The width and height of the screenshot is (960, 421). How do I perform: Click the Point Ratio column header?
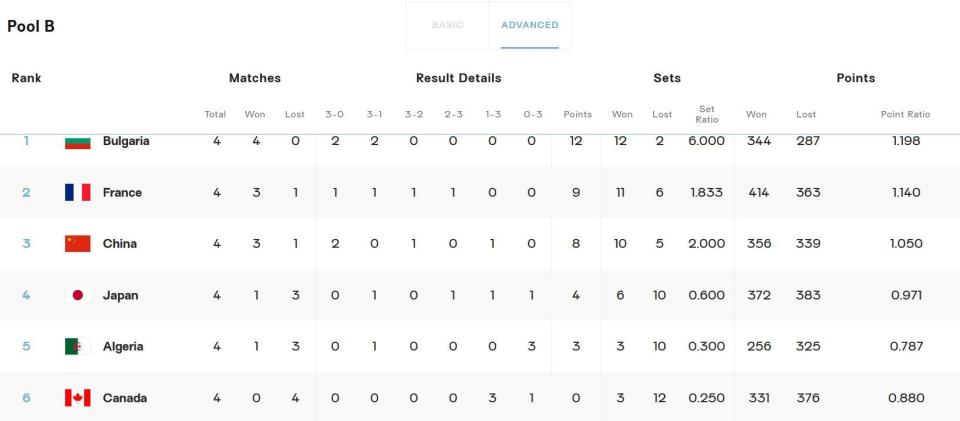[905, 114]
